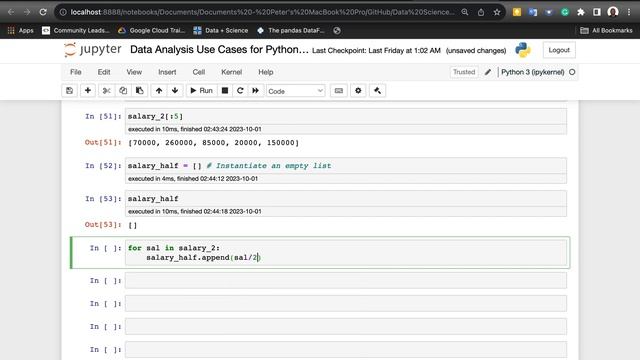
Task: Open the Google Cloud Trai... bookmark
Action: pos(151,30)
